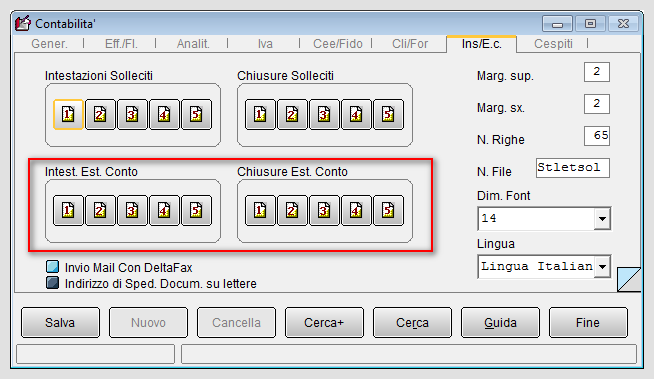Viewport: 654px width, 379px height.
Task: Switch to the Analit. tab
Action: click(193, 44)
